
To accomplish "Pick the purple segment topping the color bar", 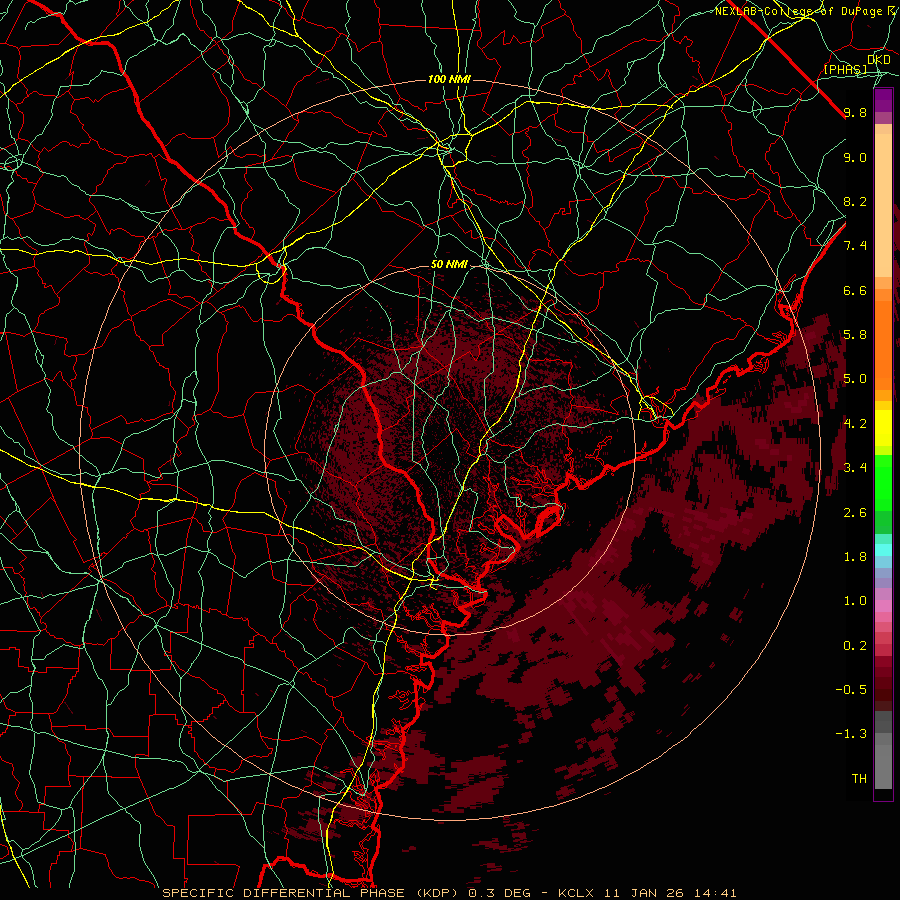I will (883, 100).
